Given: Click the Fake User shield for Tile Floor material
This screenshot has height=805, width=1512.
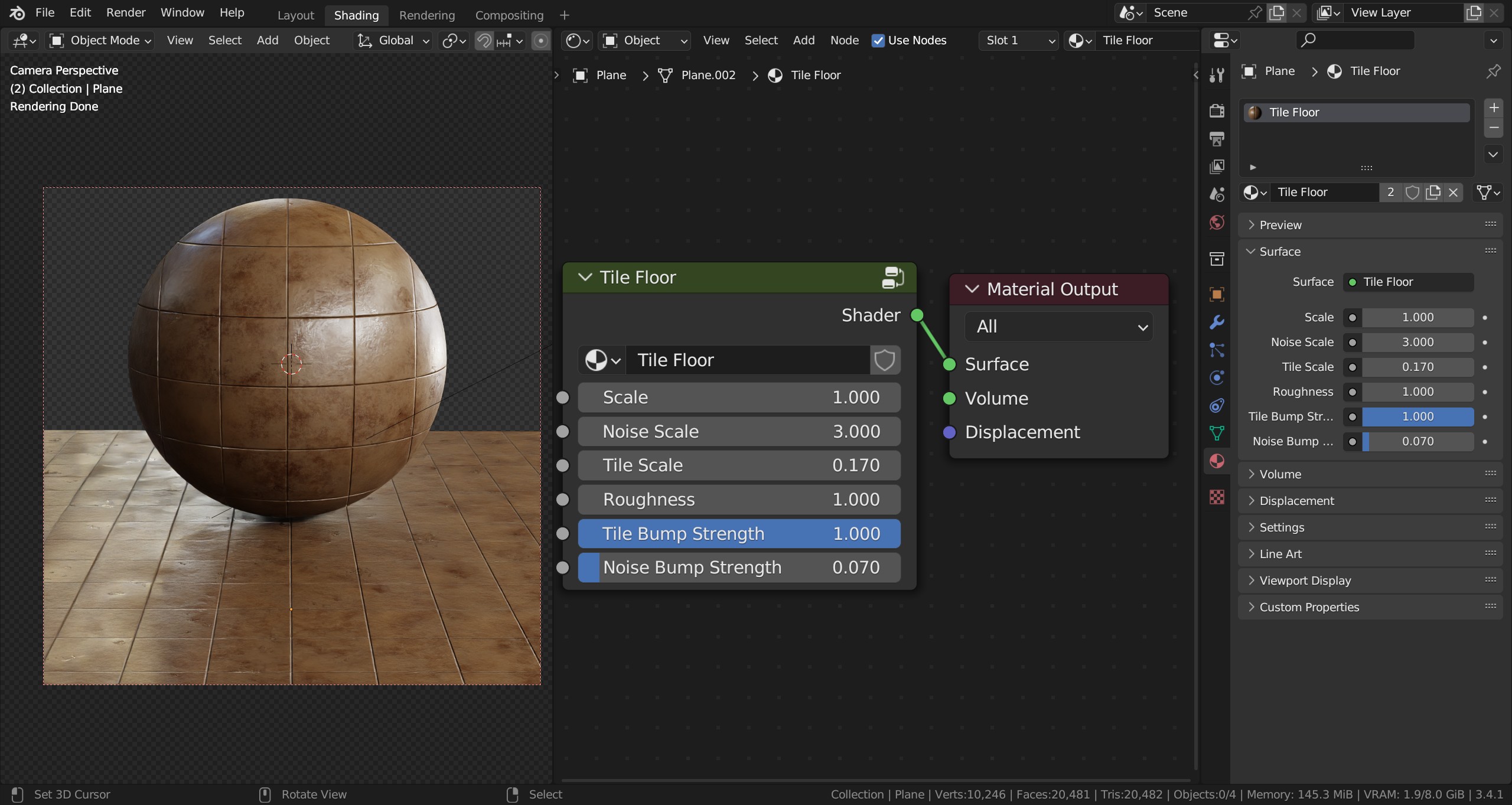Looking at the screenshot, I should tap(1412, 192).
